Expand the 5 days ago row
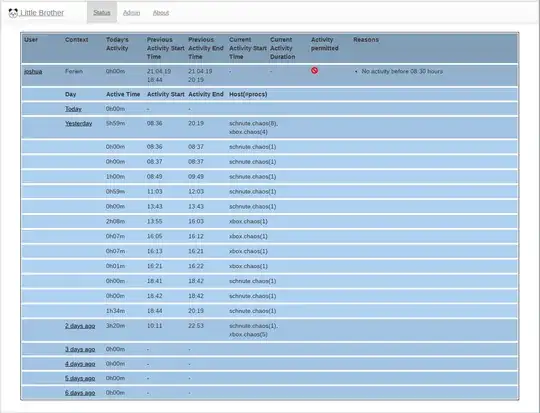The height and width of the screenshot is (413, 540). point(80,378)
